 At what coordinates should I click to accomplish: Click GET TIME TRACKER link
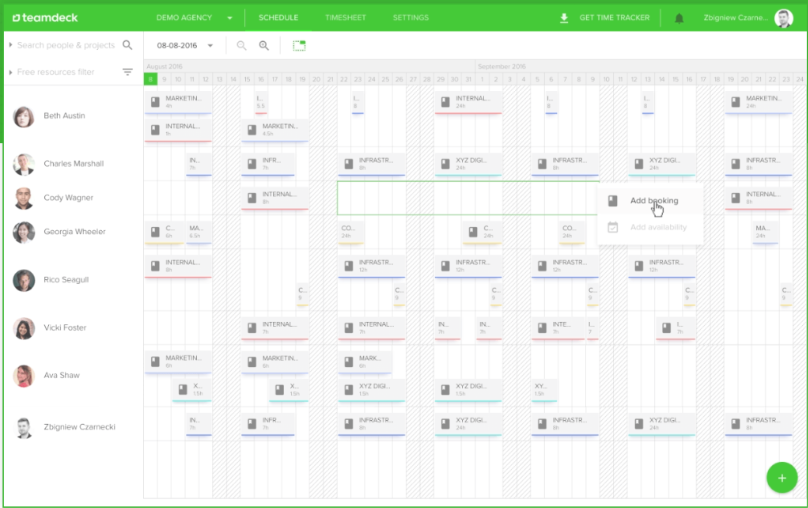tap(614, 18)
